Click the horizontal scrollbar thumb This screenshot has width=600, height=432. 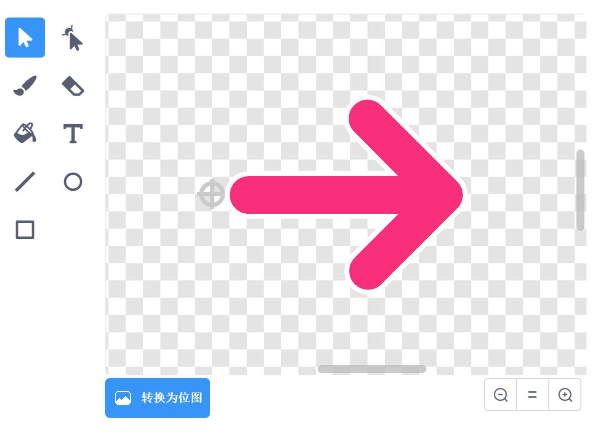tap(372, 369)
